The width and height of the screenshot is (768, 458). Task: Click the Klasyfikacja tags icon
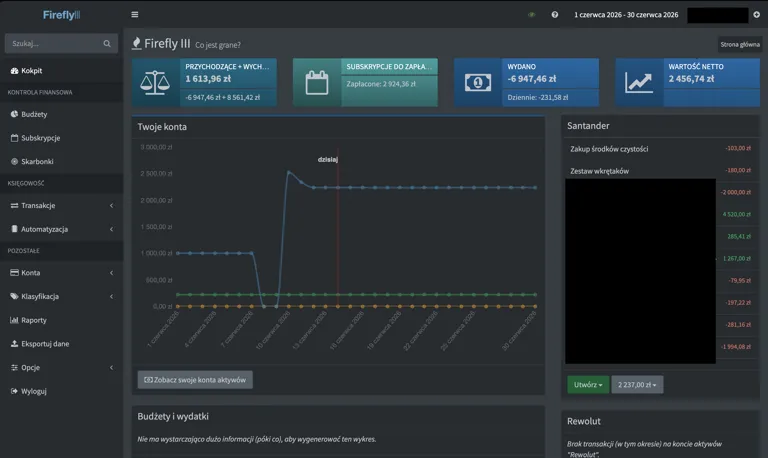[x=14, y=296]
